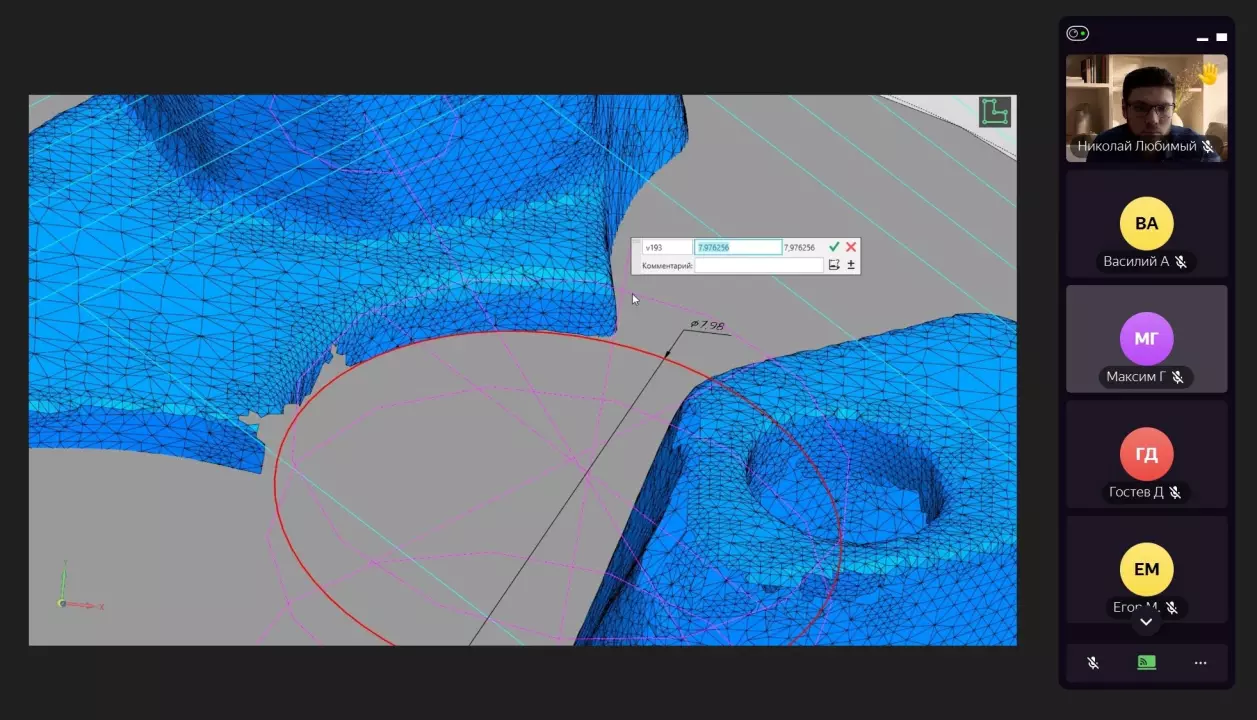Toggle microphone in call control bar
1257x720 pixels.
(1093, 663)
